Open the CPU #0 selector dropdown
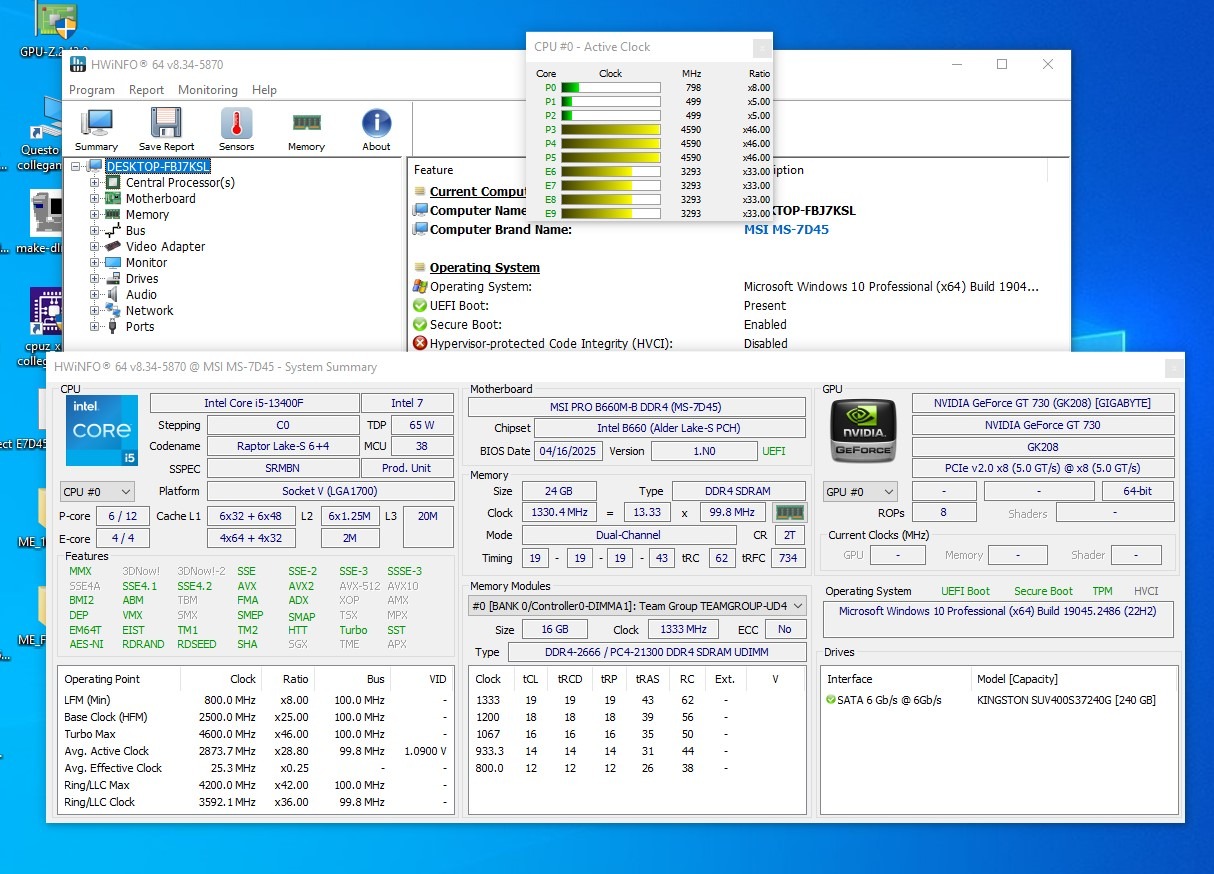The image size is (1214, 874). point(97,492)
